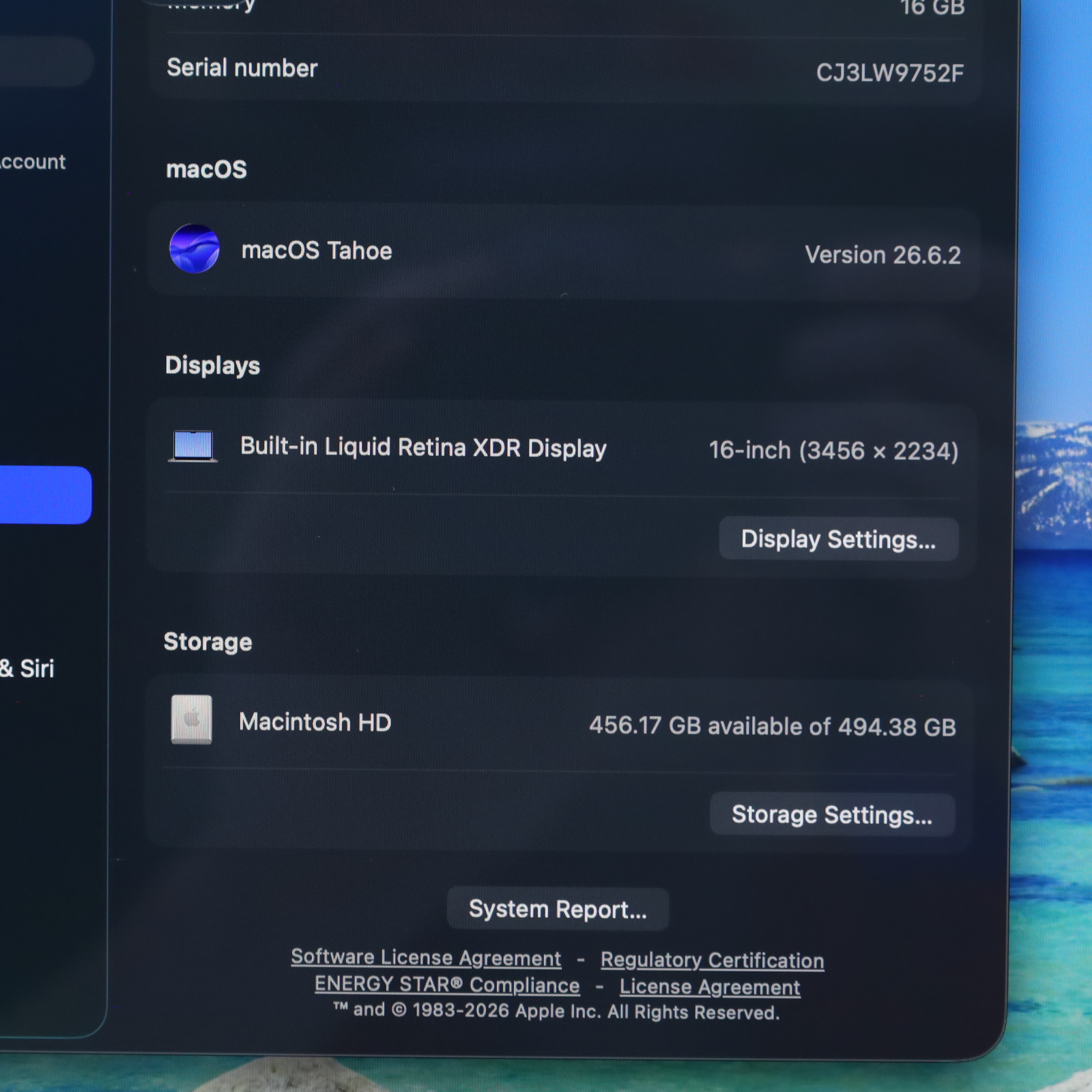Image resolution: width=1092 pixels, height=1092 pixels.
Task: Click the 'macOS Tahoe' name
Action: click(x=317, y=250)
